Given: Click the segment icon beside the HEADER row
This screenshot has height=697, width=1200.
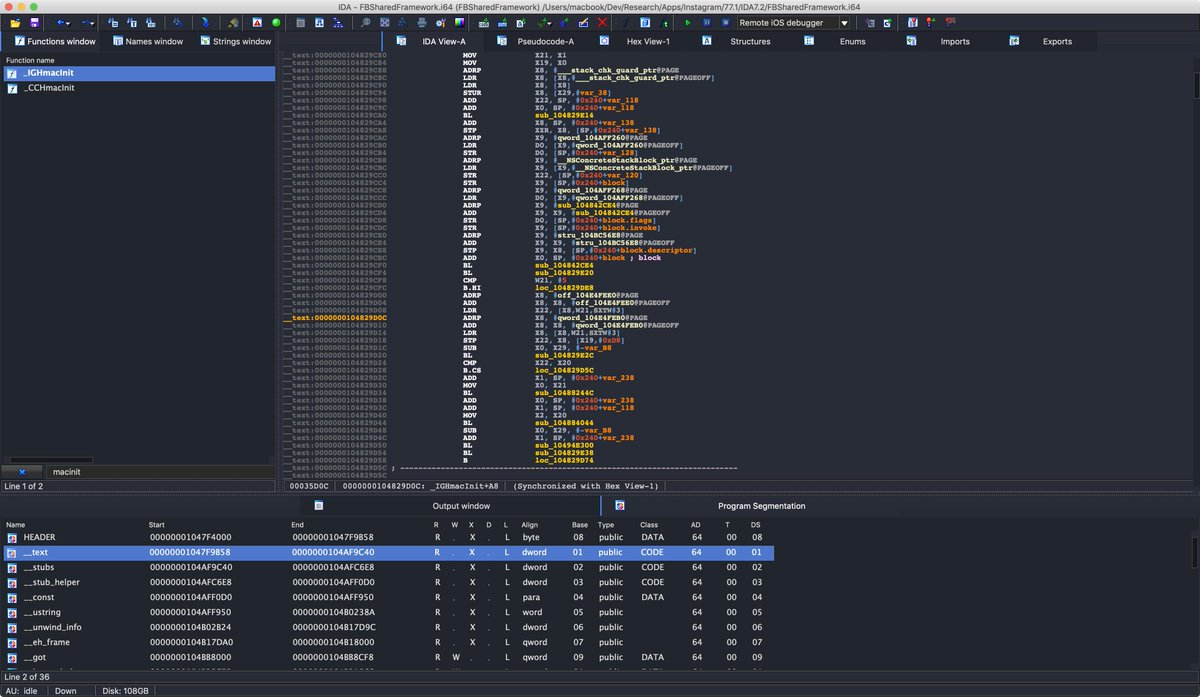Looking at the screenshot, I should pos(12,537).
